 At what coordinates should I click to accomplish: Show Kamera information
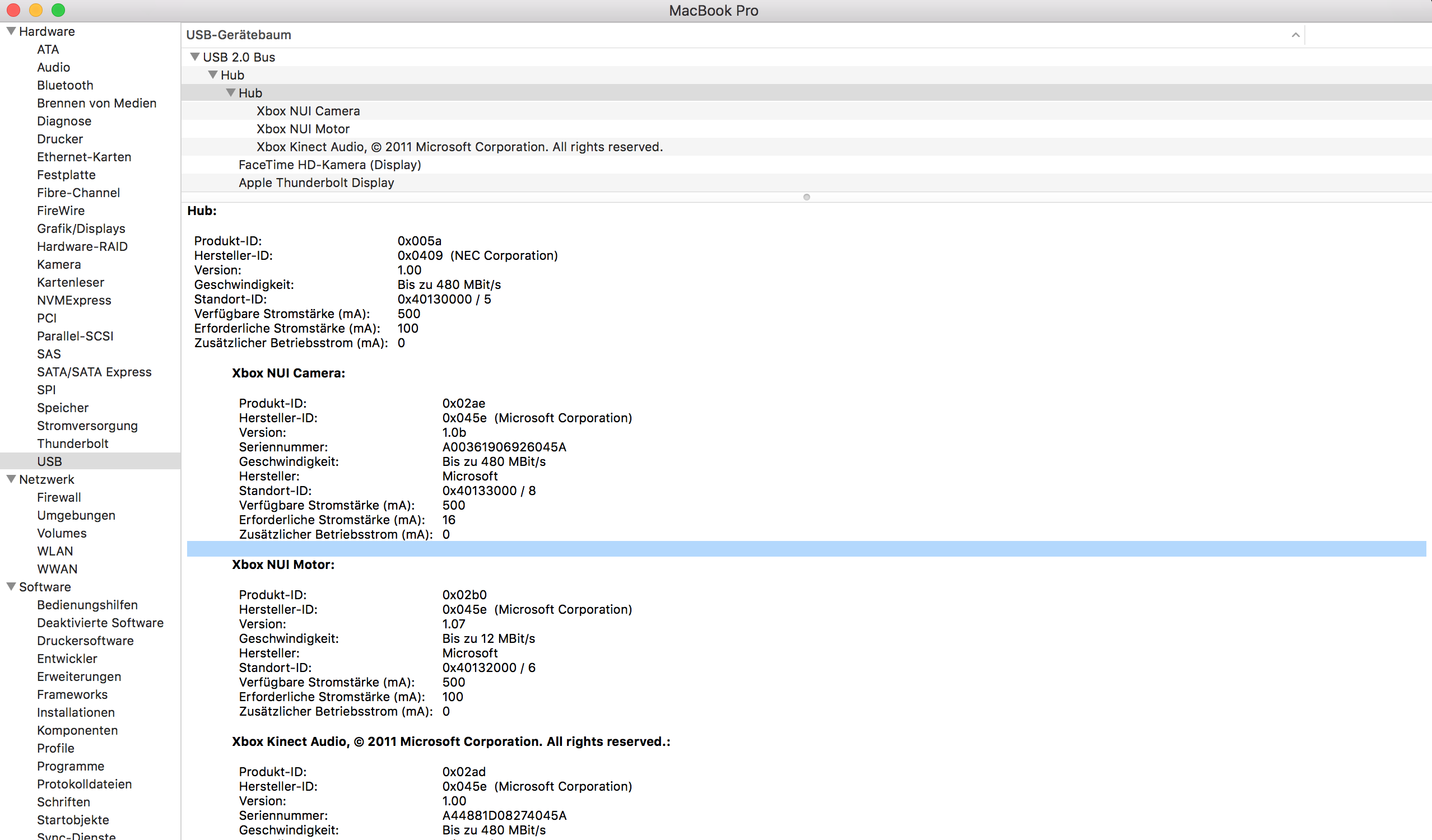(x=58, y=264)
